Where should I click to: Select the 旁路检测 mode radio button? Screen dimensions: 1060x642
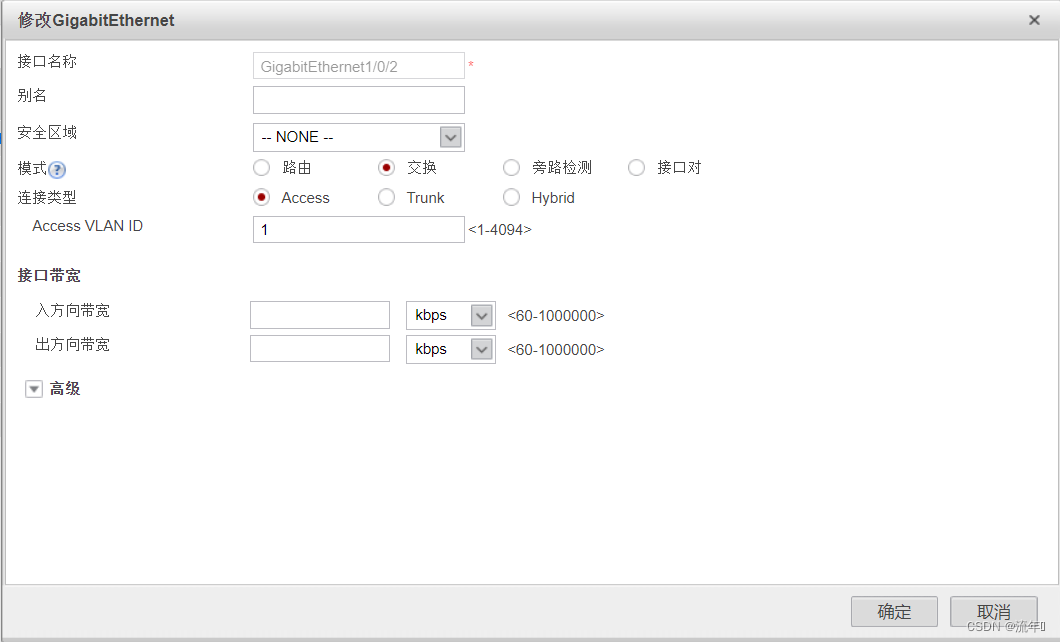(x=512, y=168)
